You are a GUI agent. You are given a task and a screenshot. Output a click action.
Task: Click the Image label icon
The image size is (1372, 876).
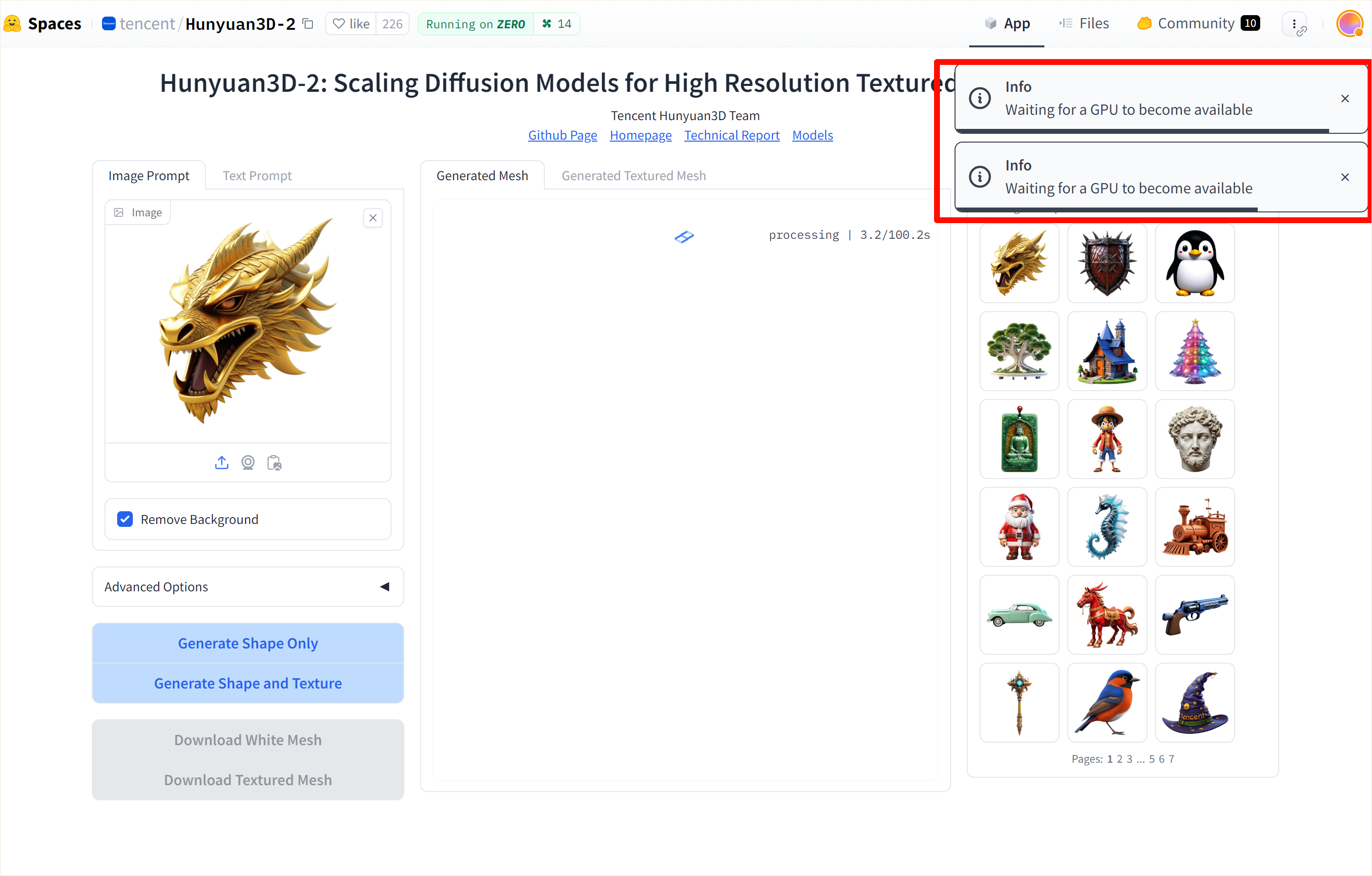pyautogui.click(x=119, y=212)
